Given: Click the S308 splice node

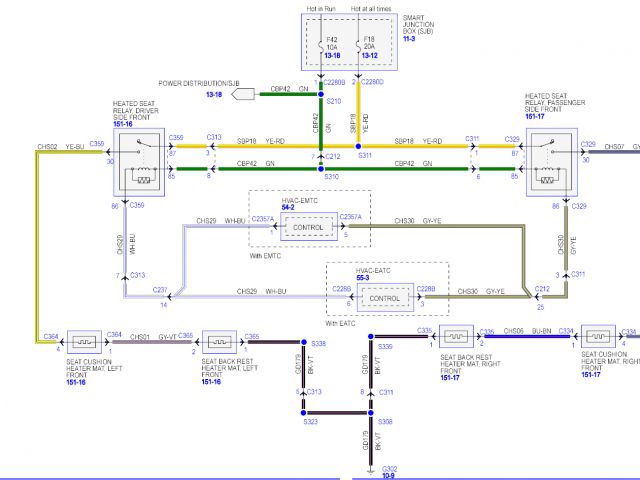Looking at the screenshot, I should (371, 424).
